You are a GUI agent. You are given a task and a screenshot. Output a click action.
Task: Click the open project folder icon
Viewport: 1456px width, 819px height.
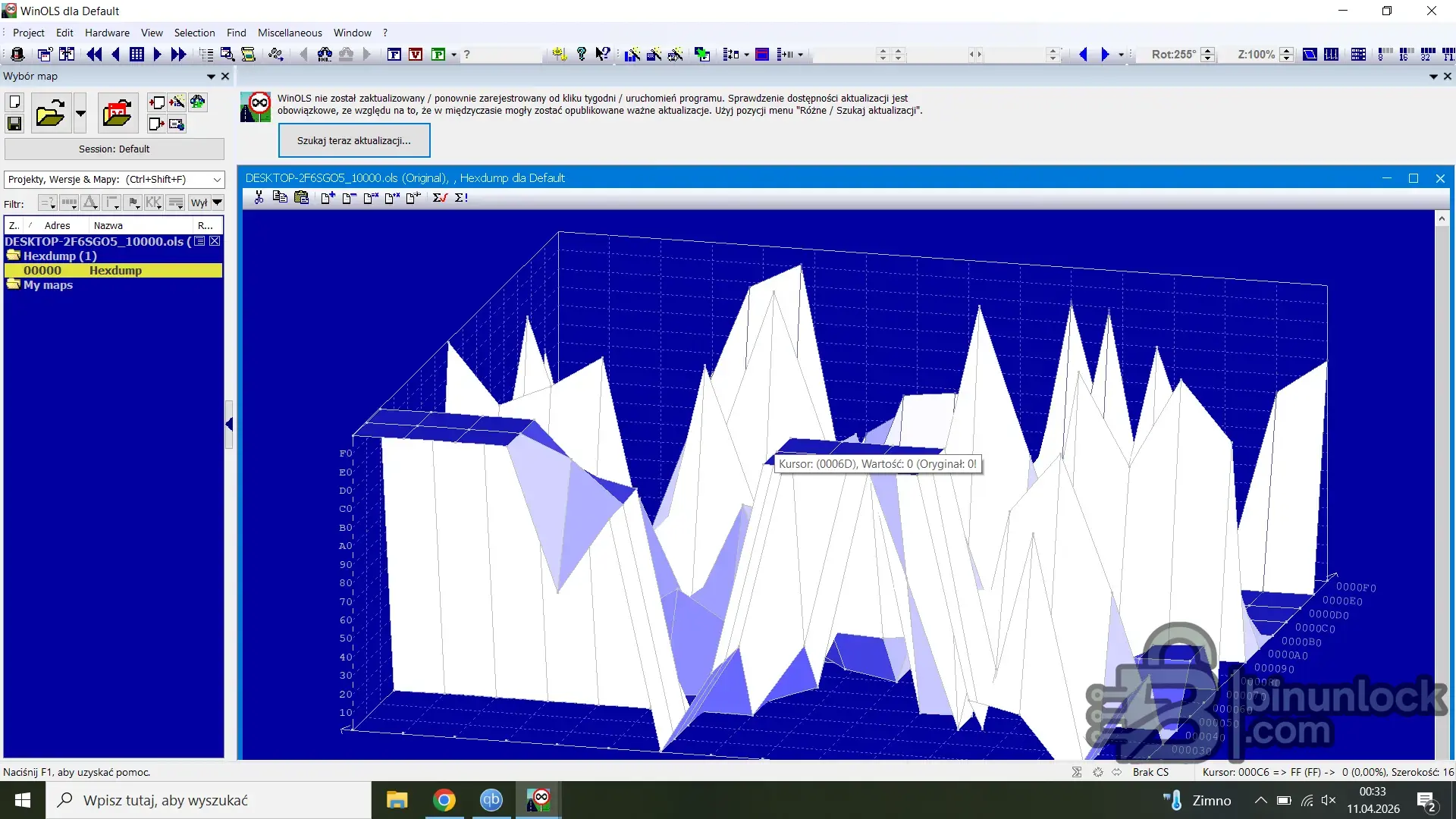50,114
